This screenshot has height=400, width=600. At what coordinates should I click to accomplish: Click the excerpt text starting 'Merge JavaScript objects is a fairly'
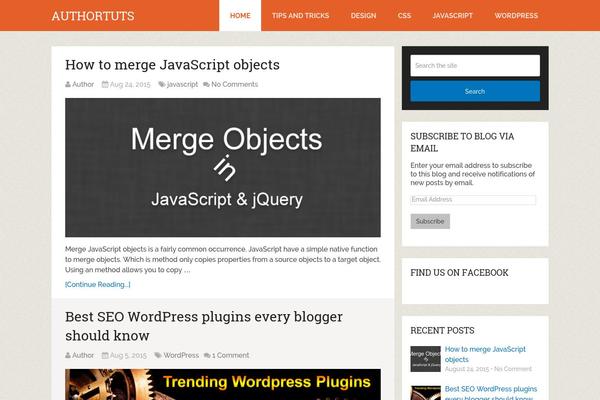[223, 260]
